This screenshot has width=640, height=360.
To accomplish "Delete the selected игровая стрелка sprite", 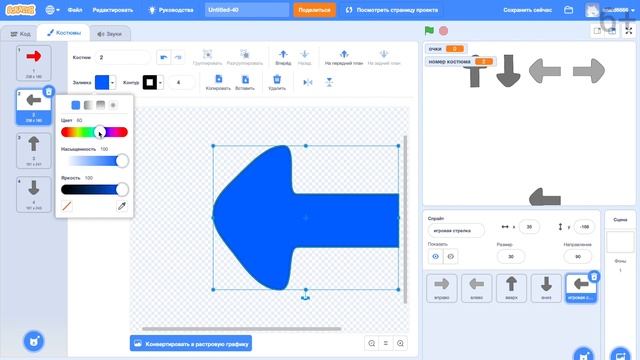I will [594, 277].
